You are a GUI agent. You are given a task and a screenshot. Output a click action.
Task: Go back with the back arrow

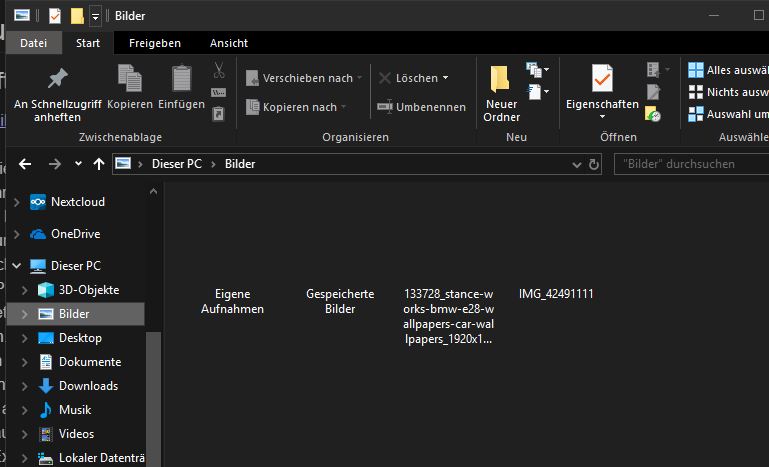click(25, 164)
